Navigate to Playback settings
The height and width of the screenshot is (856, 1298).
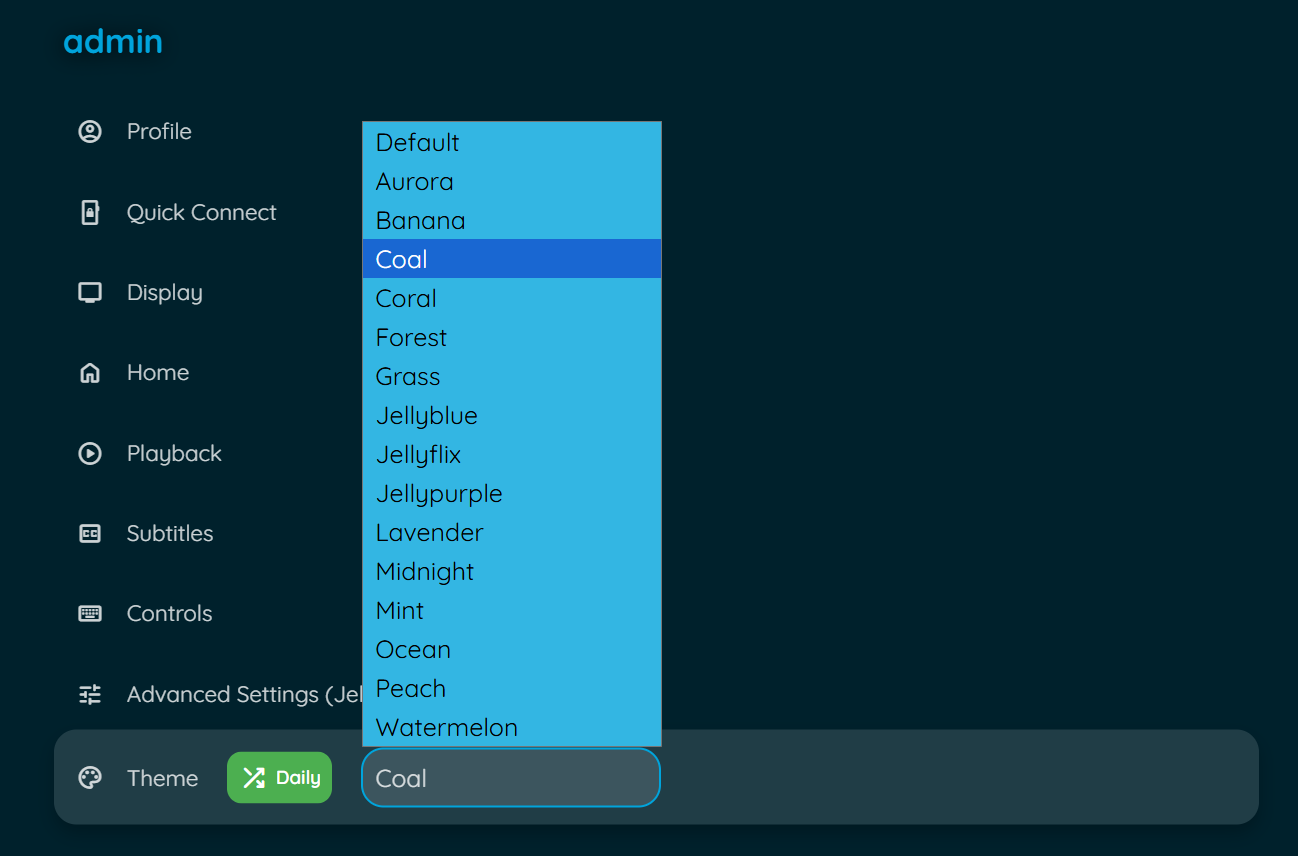173,453
